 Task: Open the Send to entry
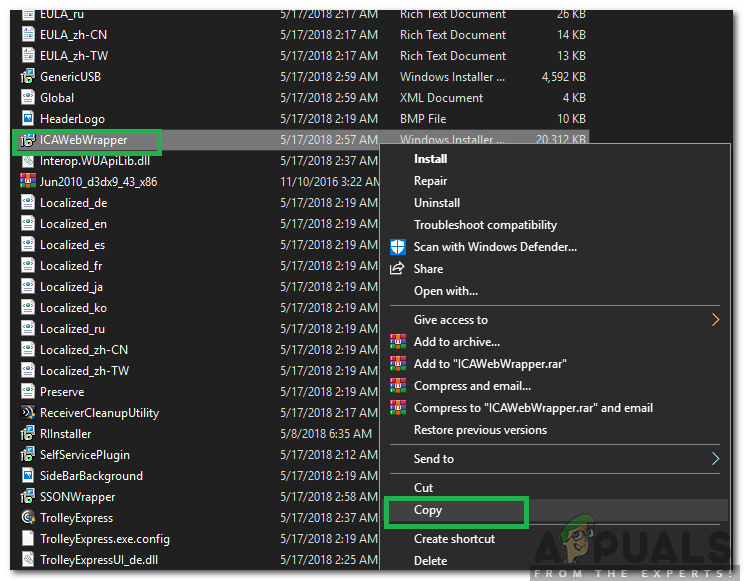click(434, 459)
